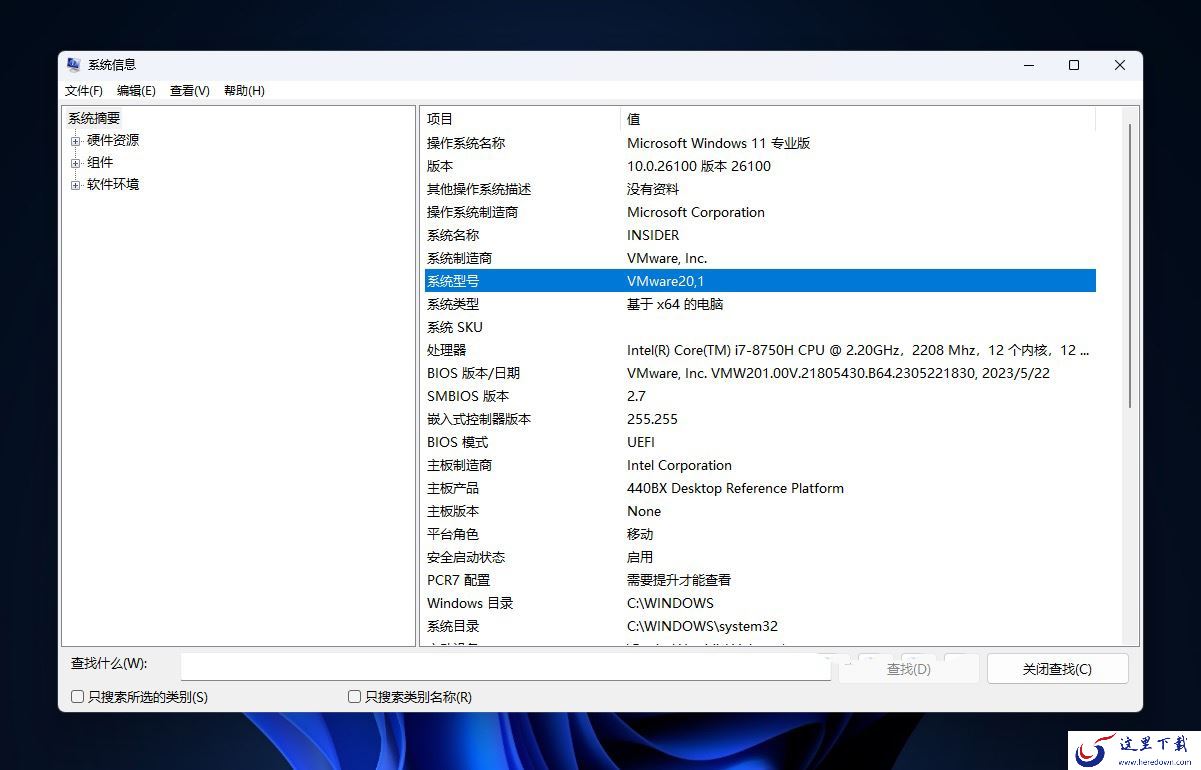The height and width of the screenshot is (770, 1201).
Task: Enable 只搜索类别名称(R) checkbox
Action: (354, 697)
